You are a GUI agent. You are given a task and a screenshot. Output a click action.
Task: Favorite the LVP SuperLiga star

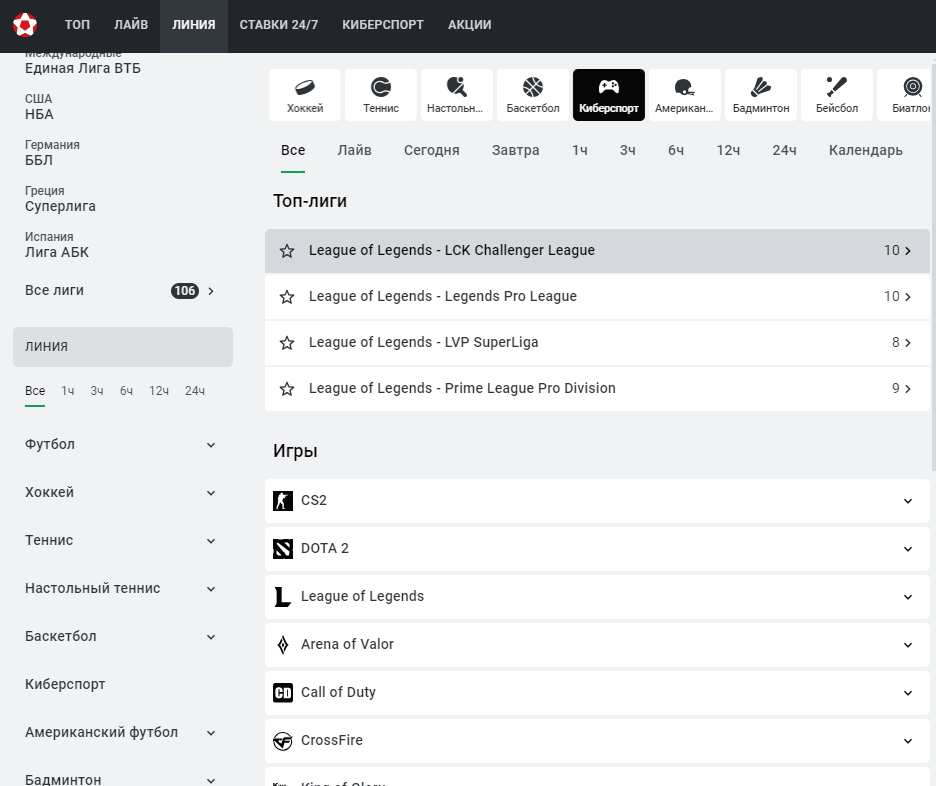click(287, 343)
